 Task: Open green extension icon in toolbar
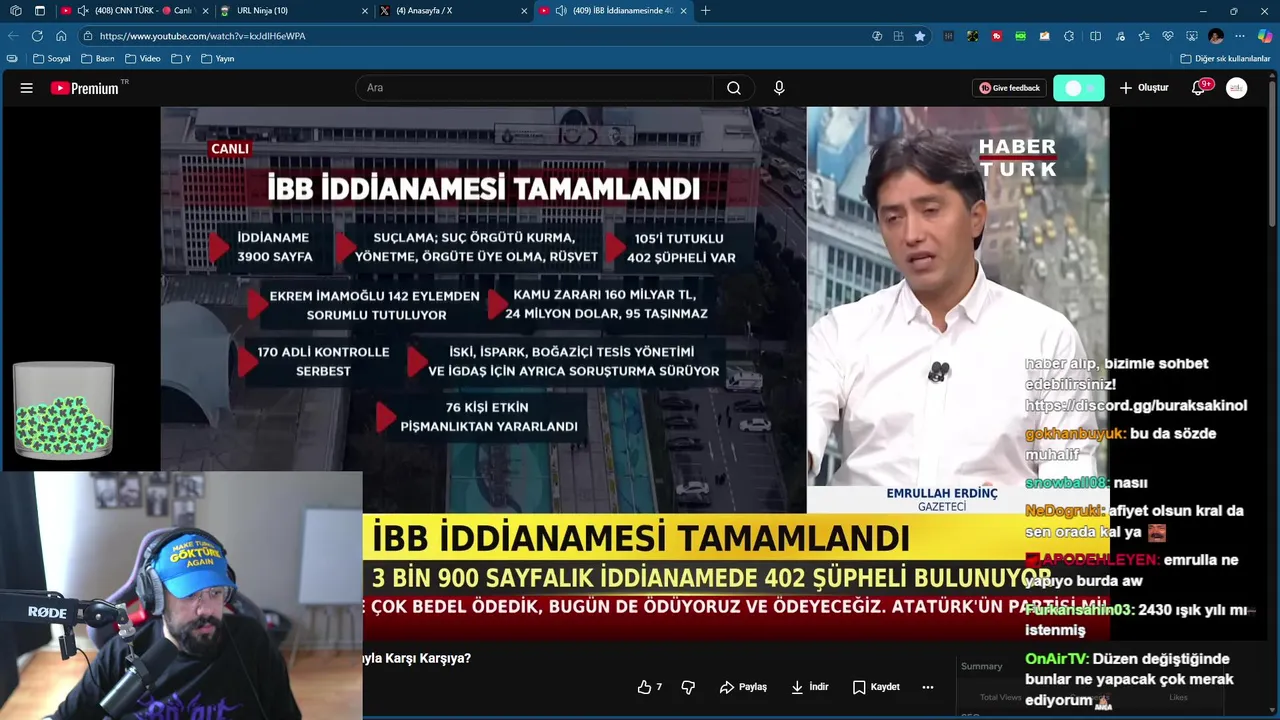1021,36
